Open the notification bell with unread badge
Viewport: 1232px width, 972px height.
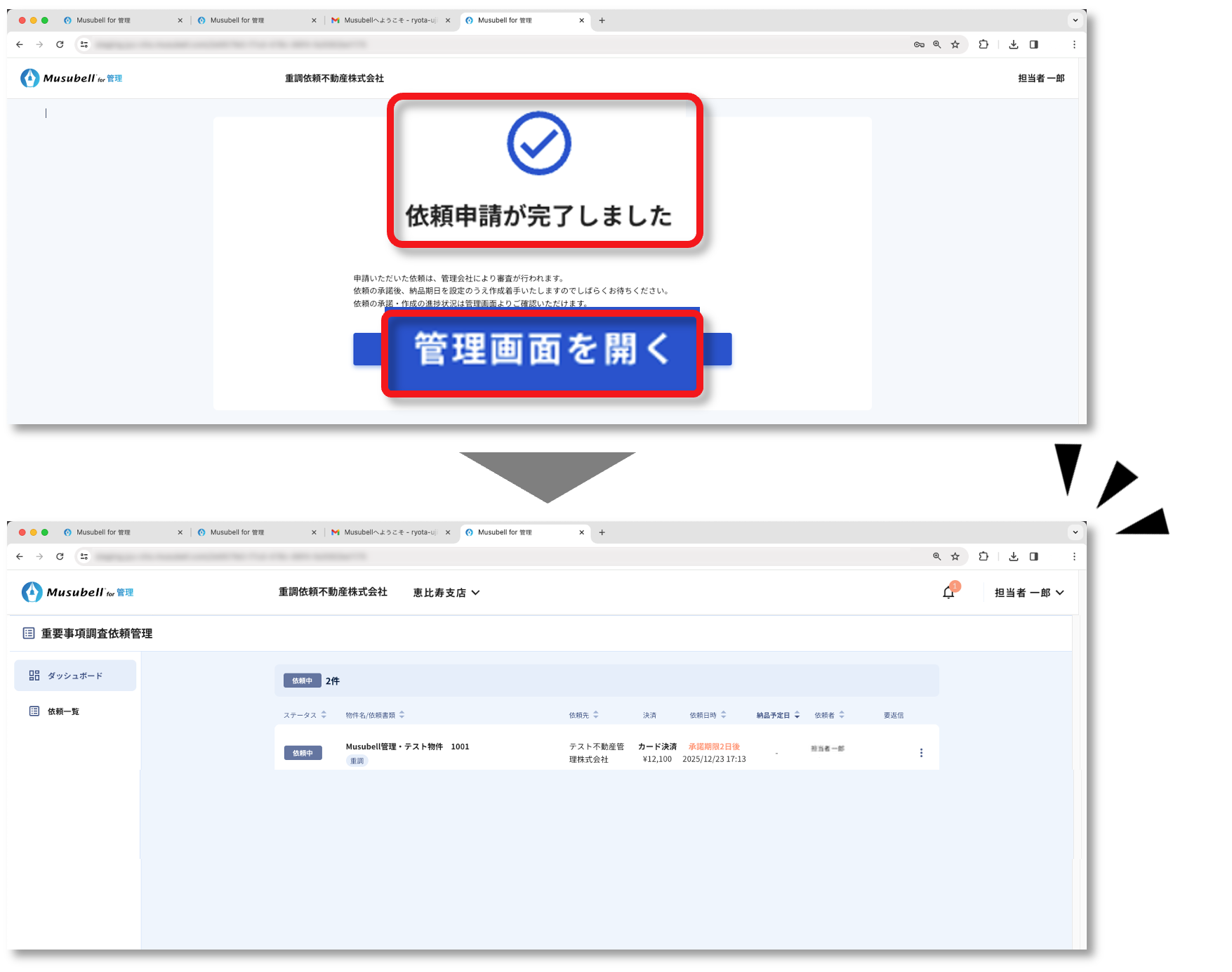tap(948, 592)
